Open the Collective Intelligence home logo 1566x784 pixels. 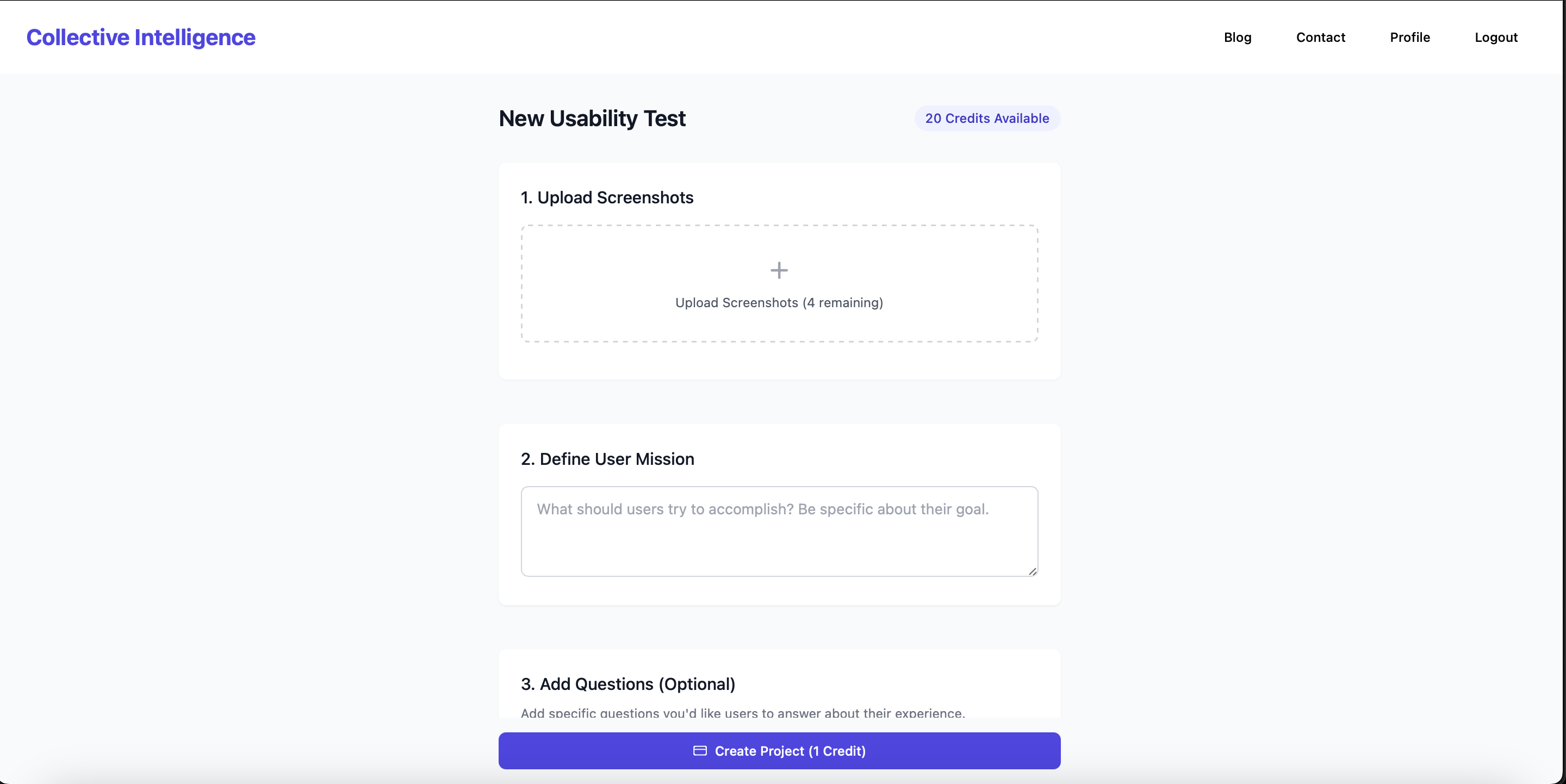(140, 37)
